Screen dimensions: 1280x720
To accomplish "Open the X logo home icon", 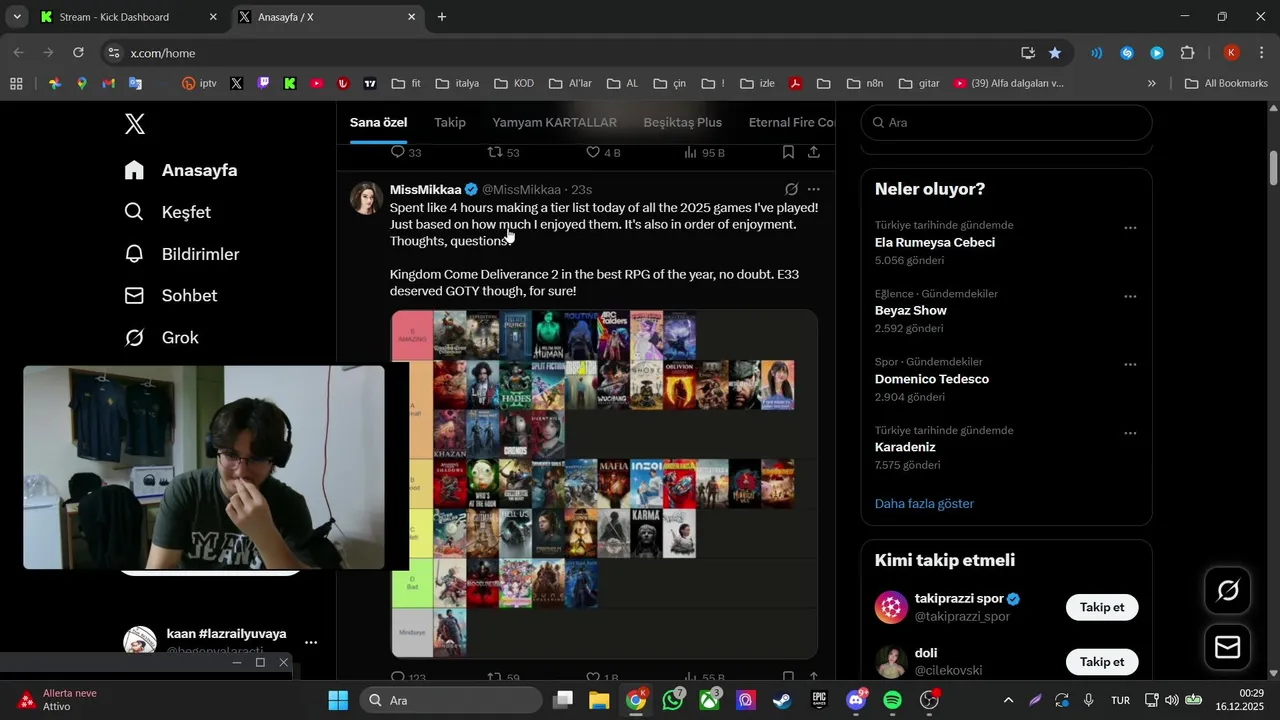I will click(x=135, y=124).
